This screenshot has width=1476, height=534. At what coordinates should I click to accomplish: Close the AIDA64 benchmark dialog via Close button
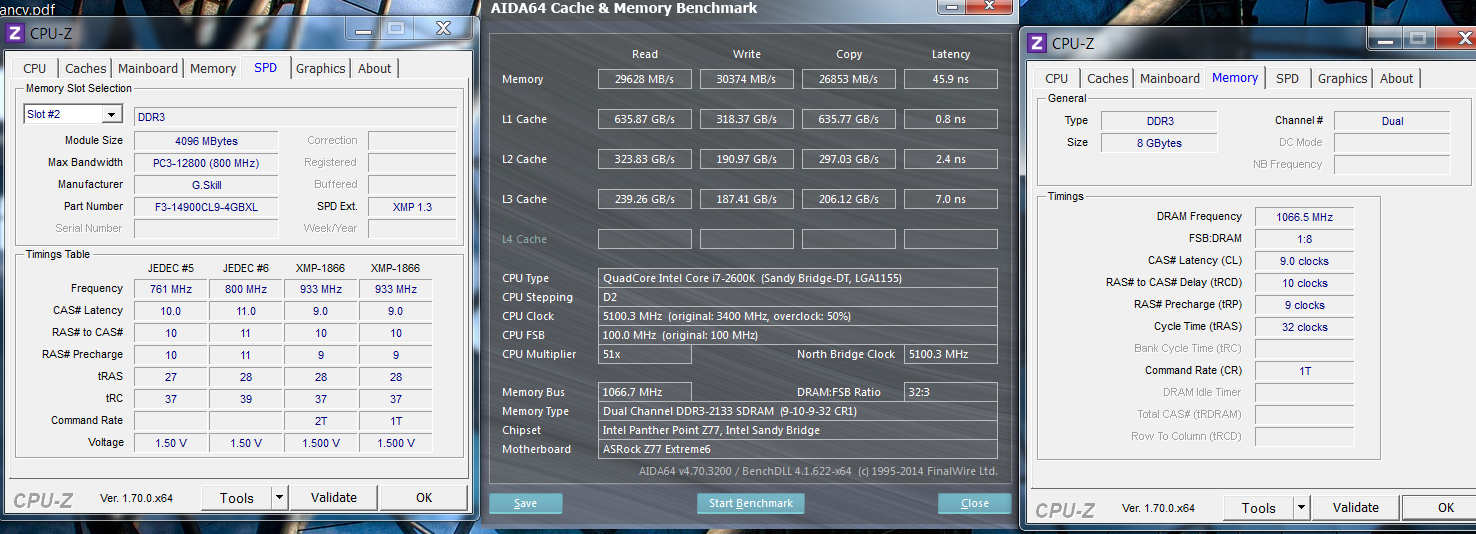[975, 503]
